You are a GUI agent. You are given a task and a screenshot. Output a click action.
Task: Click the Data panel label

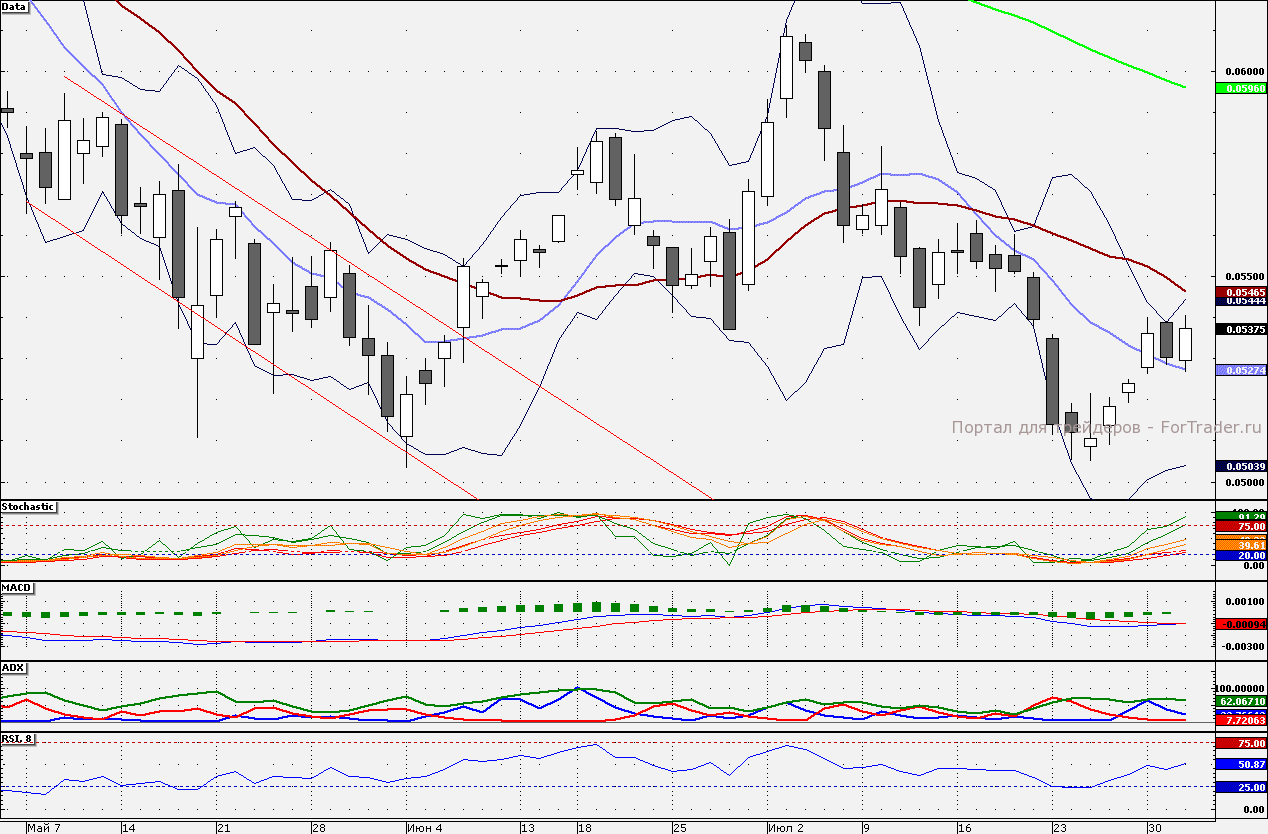[14, 6]
